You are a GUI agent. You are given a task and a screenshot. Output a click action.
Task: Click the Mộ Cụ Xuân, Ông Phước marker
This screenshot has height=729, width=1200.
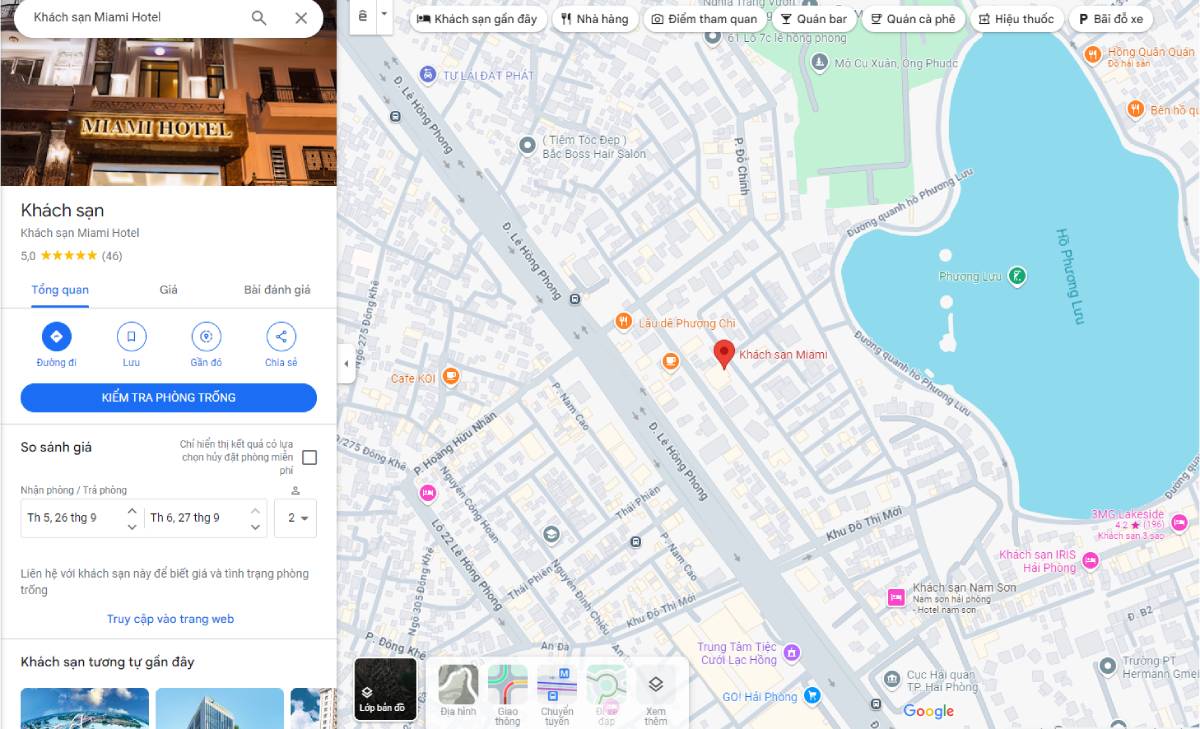(x=819, y=63)
